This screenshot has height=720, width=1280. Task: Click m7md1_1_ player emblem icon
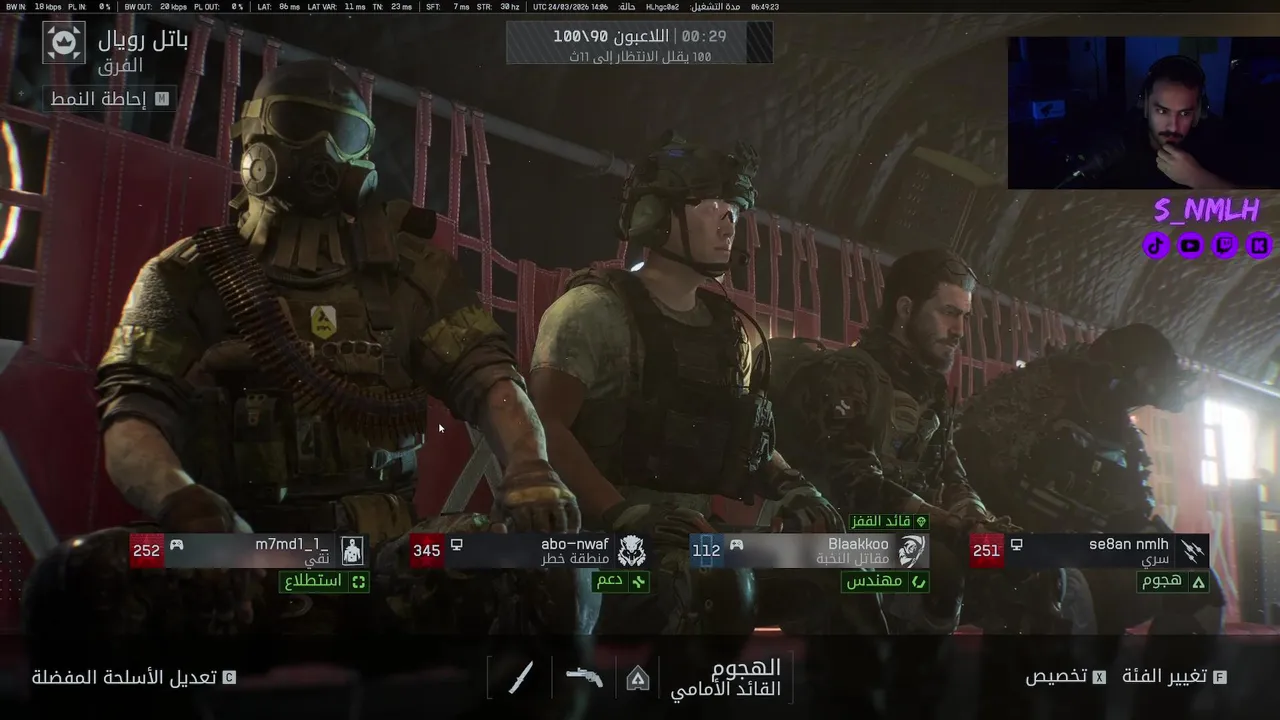click(351, 551)
